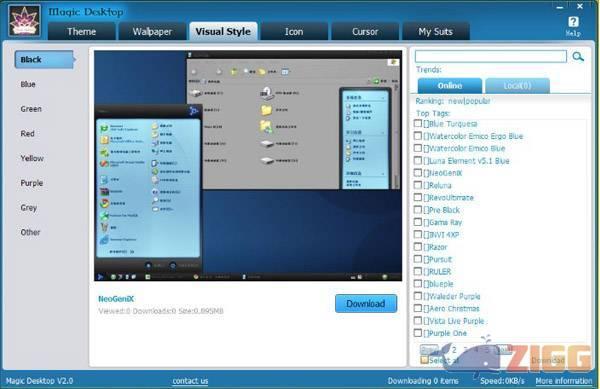The height and width of the screenshot is (389, 600).
Task: Choose the Green color category
Action: 31,109
